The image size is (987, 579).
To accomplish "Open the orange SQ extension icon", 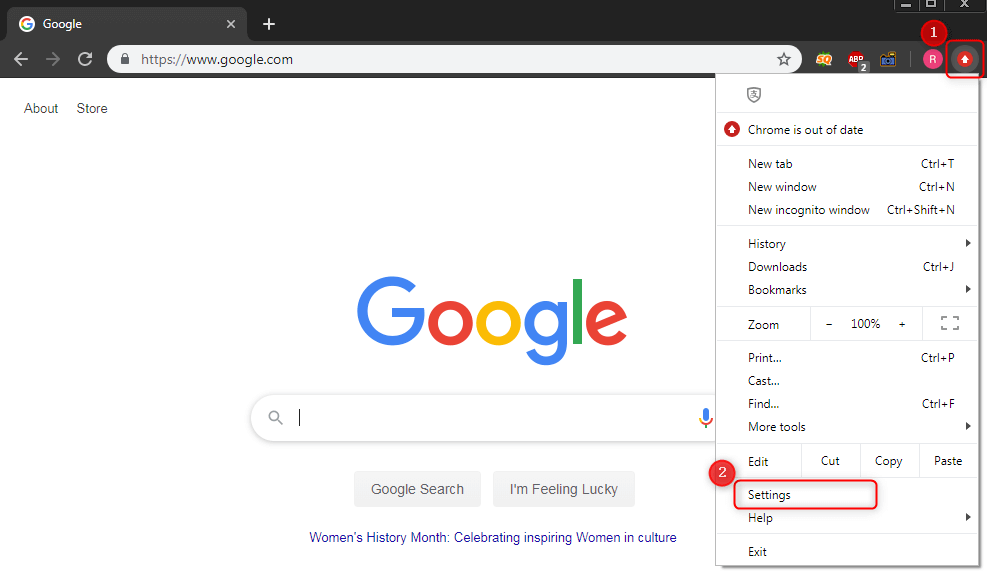I will 823,60.
